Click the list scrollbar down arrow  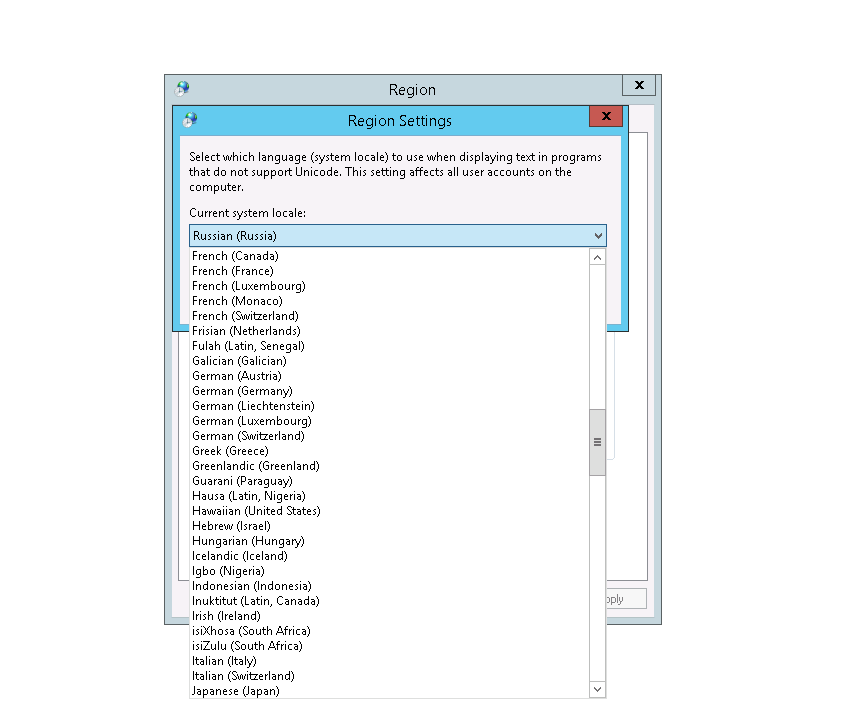[597, 689]
